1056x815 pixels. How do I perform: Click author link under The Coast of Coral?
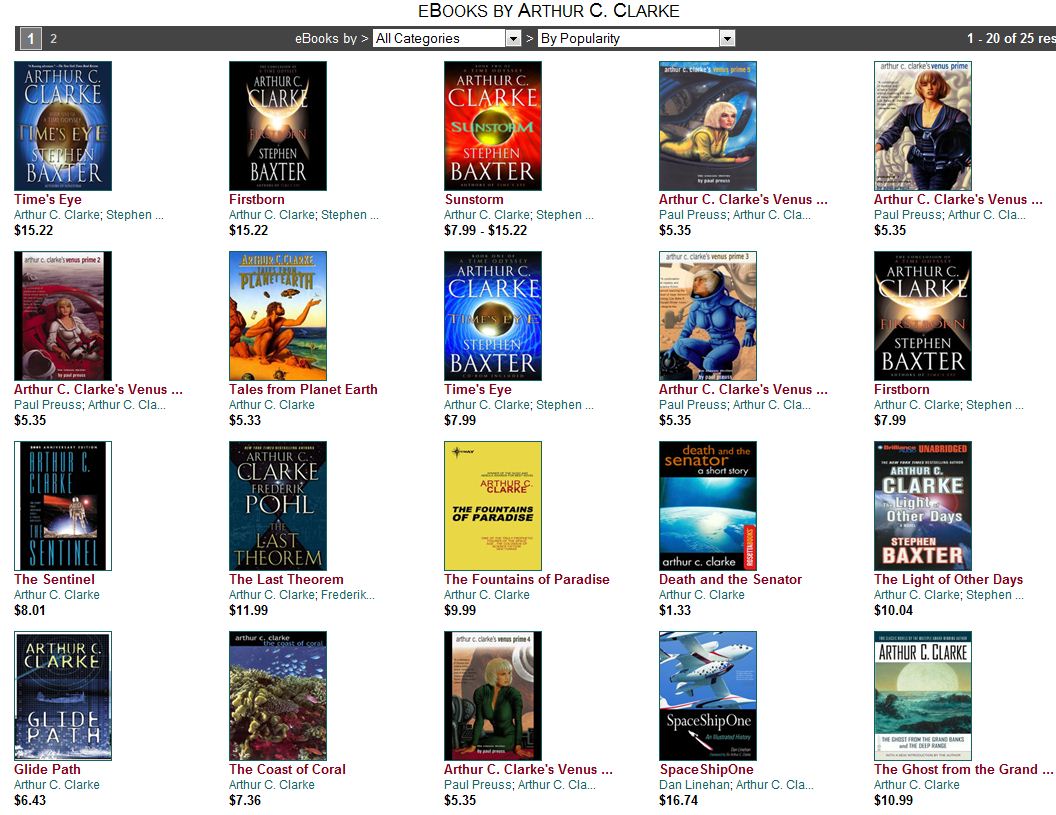(271, 785)
